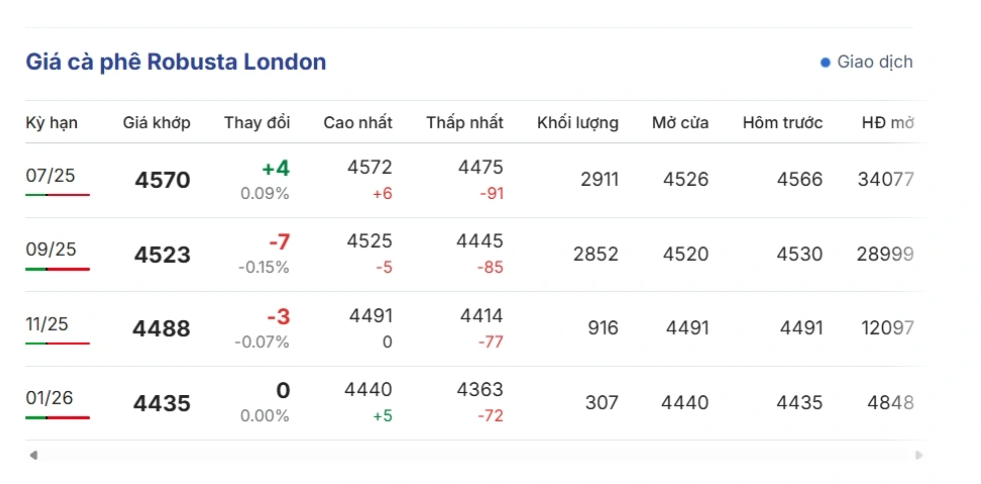Image resolution: width=981 pixels, height=484 pixels.
Task: Click the Hôm trước column header
Action: [x=782, y=123]
